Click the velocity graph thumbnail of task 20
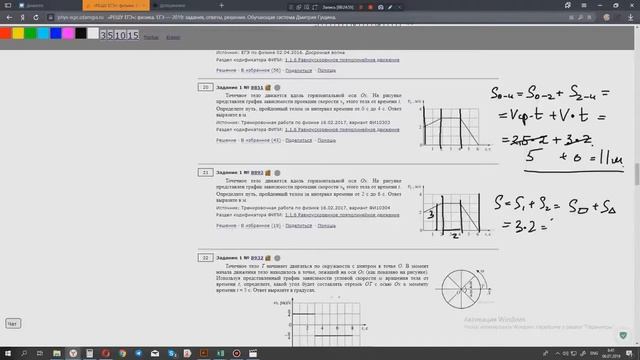The image size is (640, 360). [x=450, y=125]
